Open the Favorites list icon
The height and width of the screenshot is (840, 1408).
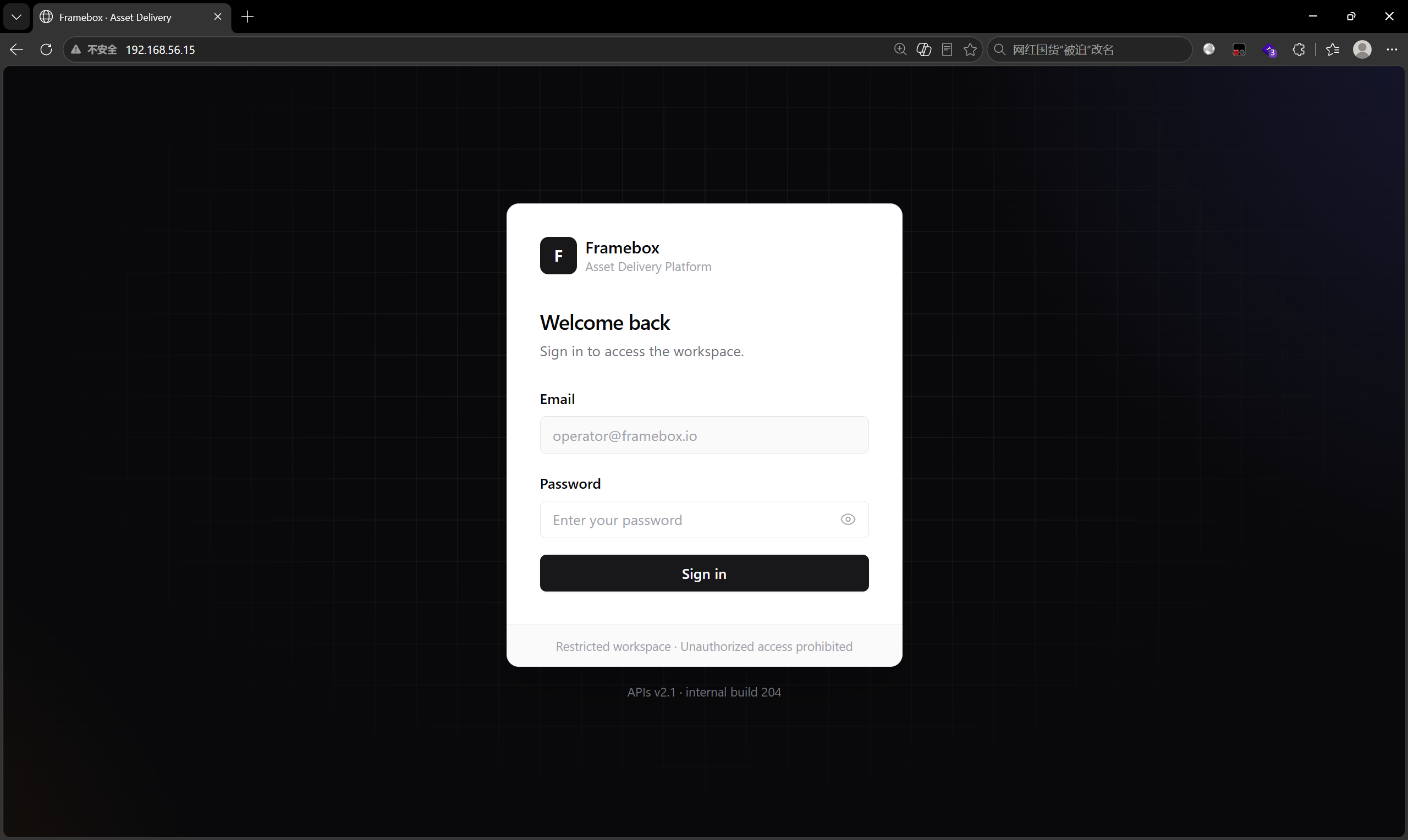[x=1333, y=50]
